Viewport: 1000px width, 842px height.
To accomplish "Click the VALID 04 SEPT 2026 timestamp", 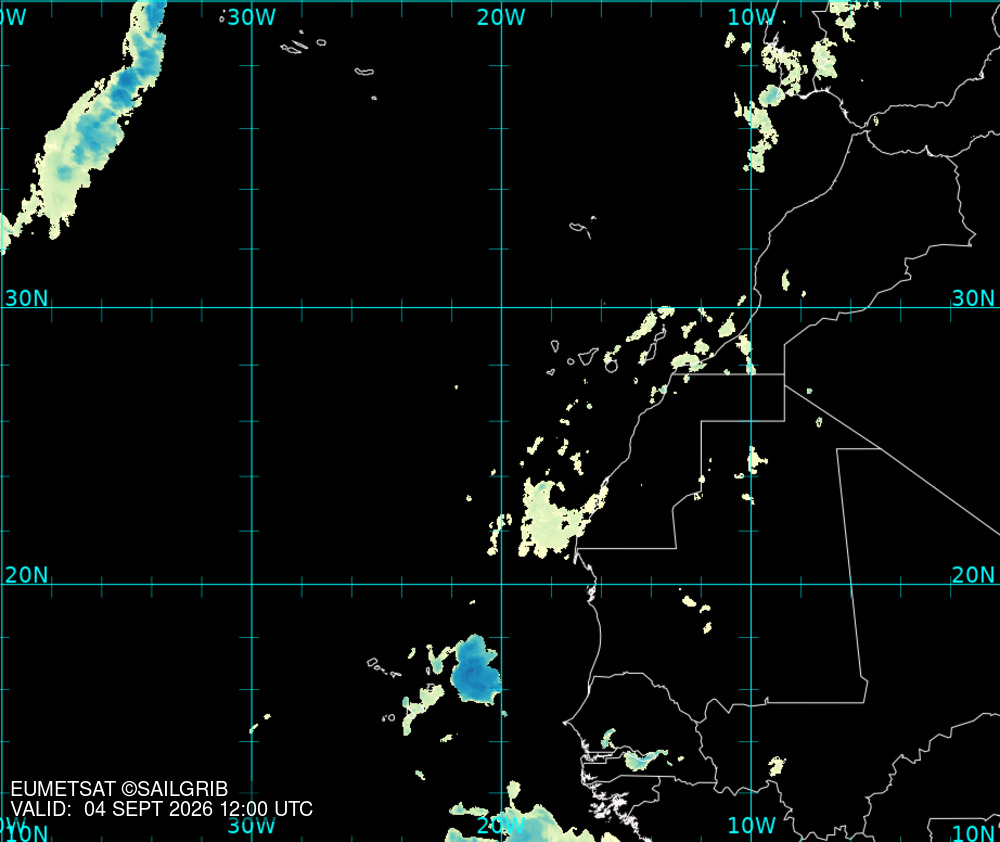I will coord(161,809).
